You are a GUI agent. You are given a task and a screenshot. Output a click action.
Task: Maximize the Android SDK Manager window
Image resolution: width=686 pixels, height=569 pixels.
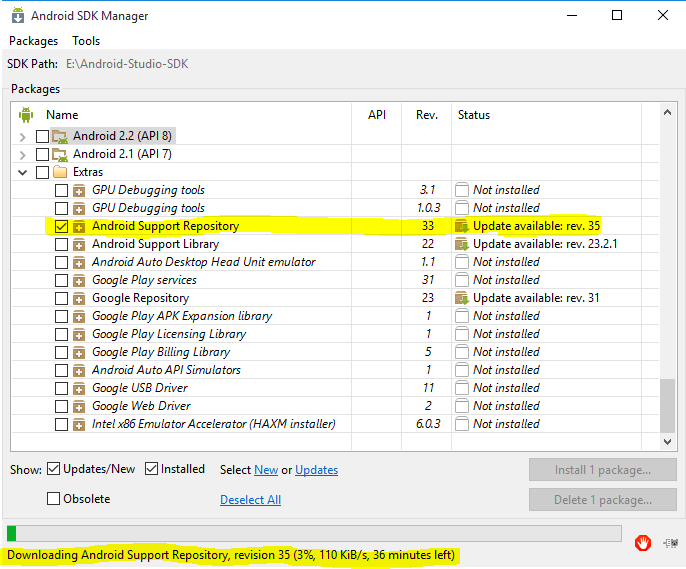[617, 15]
